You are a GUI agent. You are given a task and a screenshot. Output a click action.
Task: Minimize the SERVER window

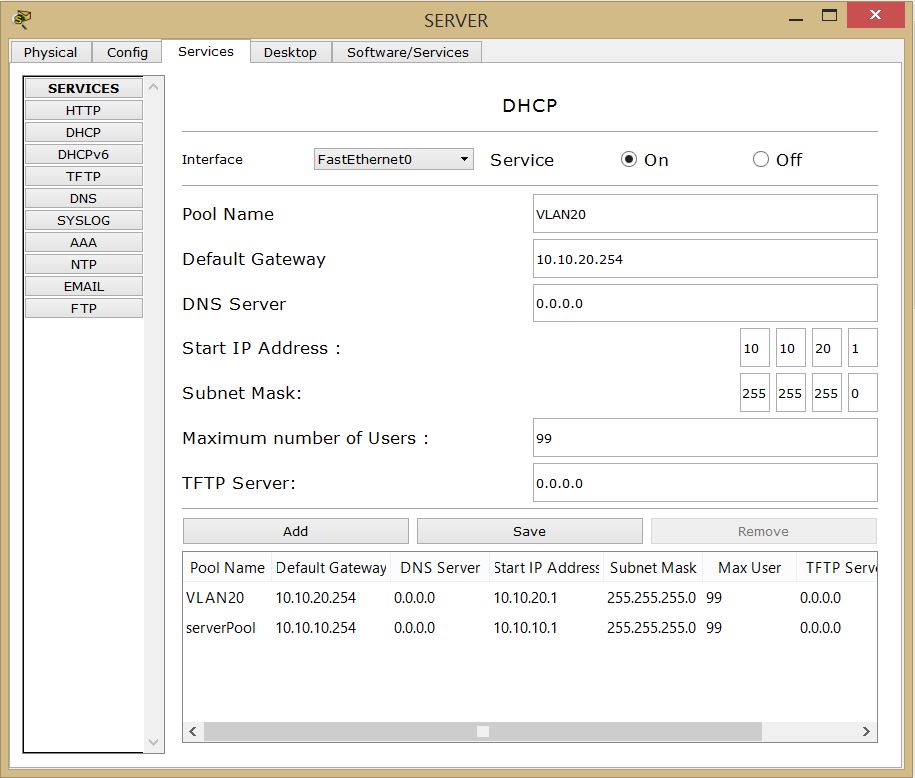click(796, 19)
